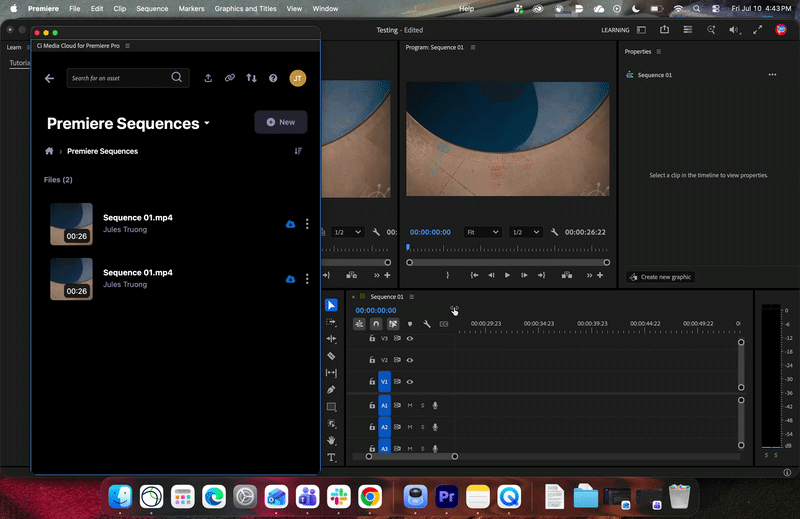The image size is (800, 519).
Task: Open the Fit zoom level dropdown
Action: [x=482, y=232]
